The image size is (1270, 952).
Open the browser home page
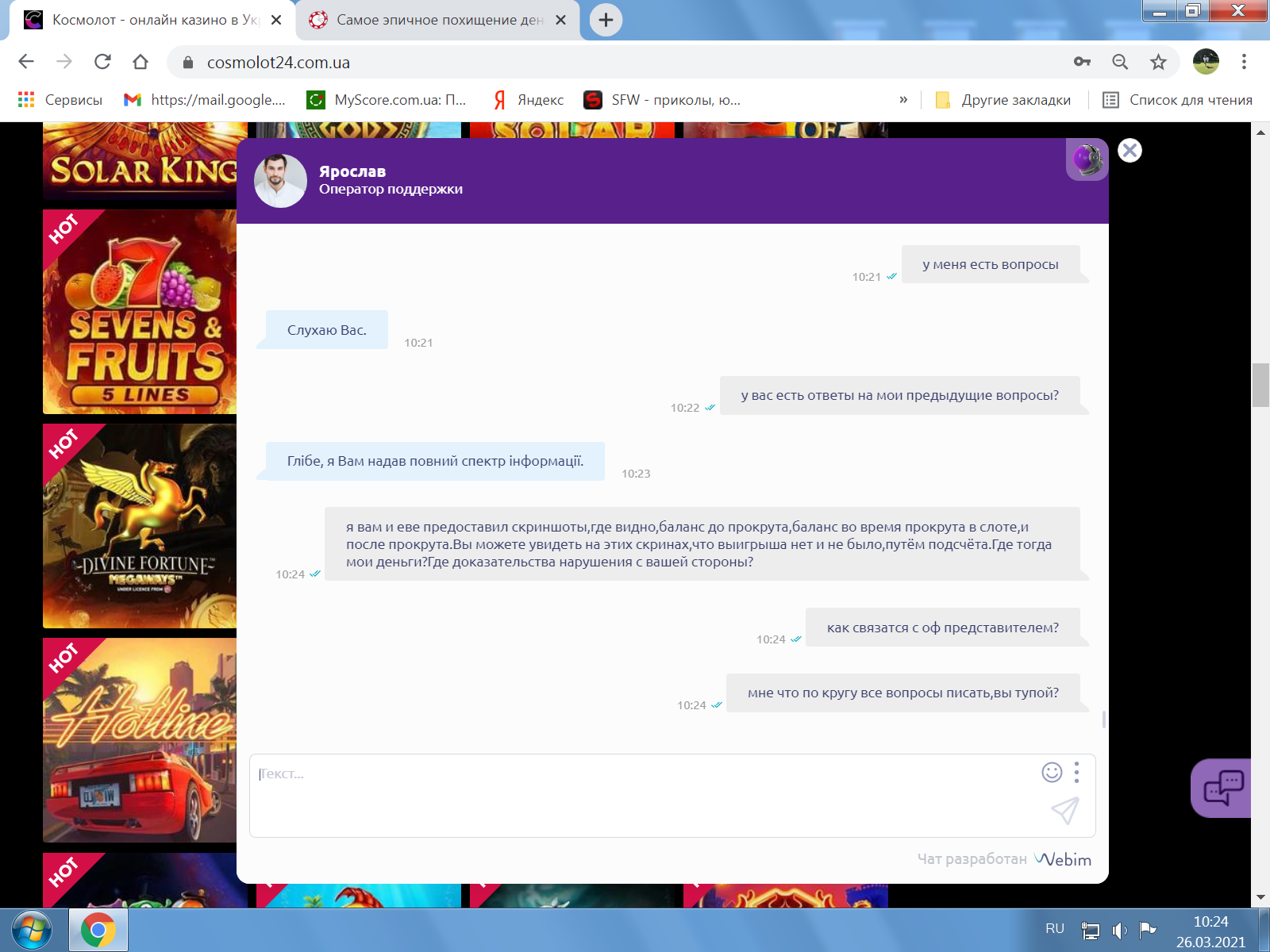(x=140, y=62)
